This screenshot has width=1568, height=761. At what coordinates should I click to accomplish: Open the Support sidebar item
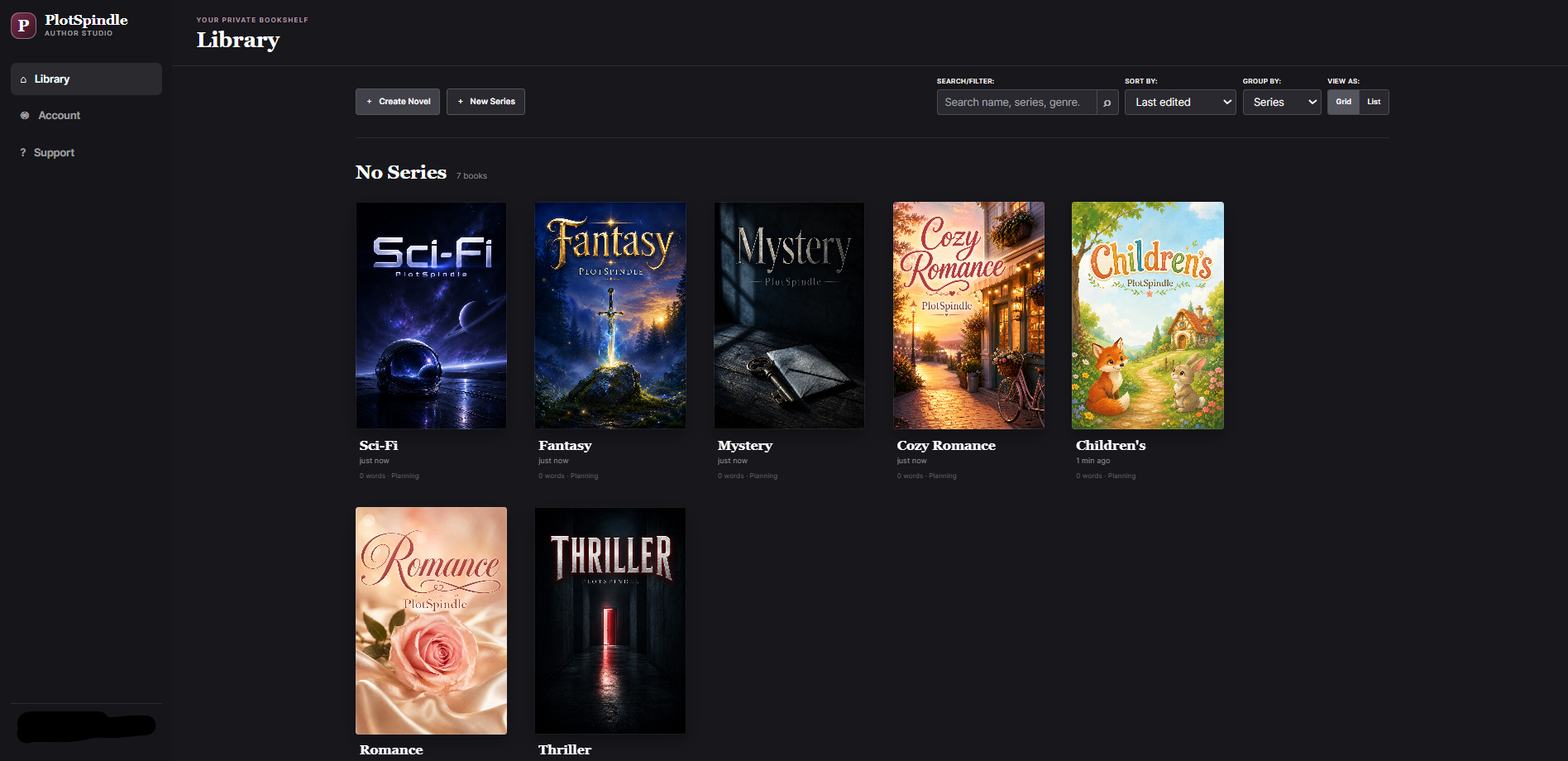coord(86,153)
